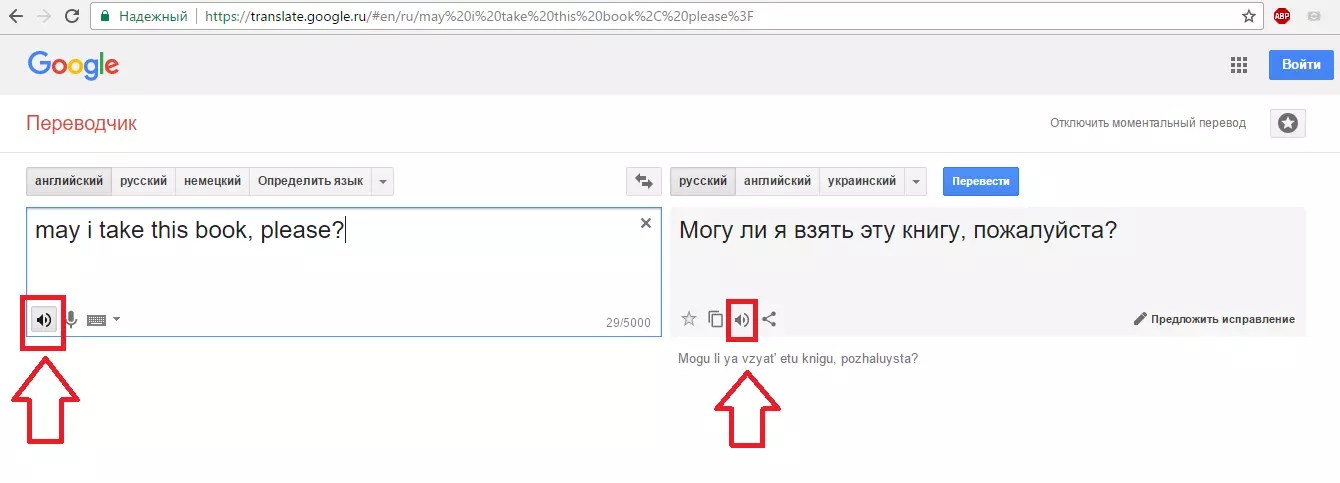
Task: Play audio of the English source text
Action: (x=43, y=320)
